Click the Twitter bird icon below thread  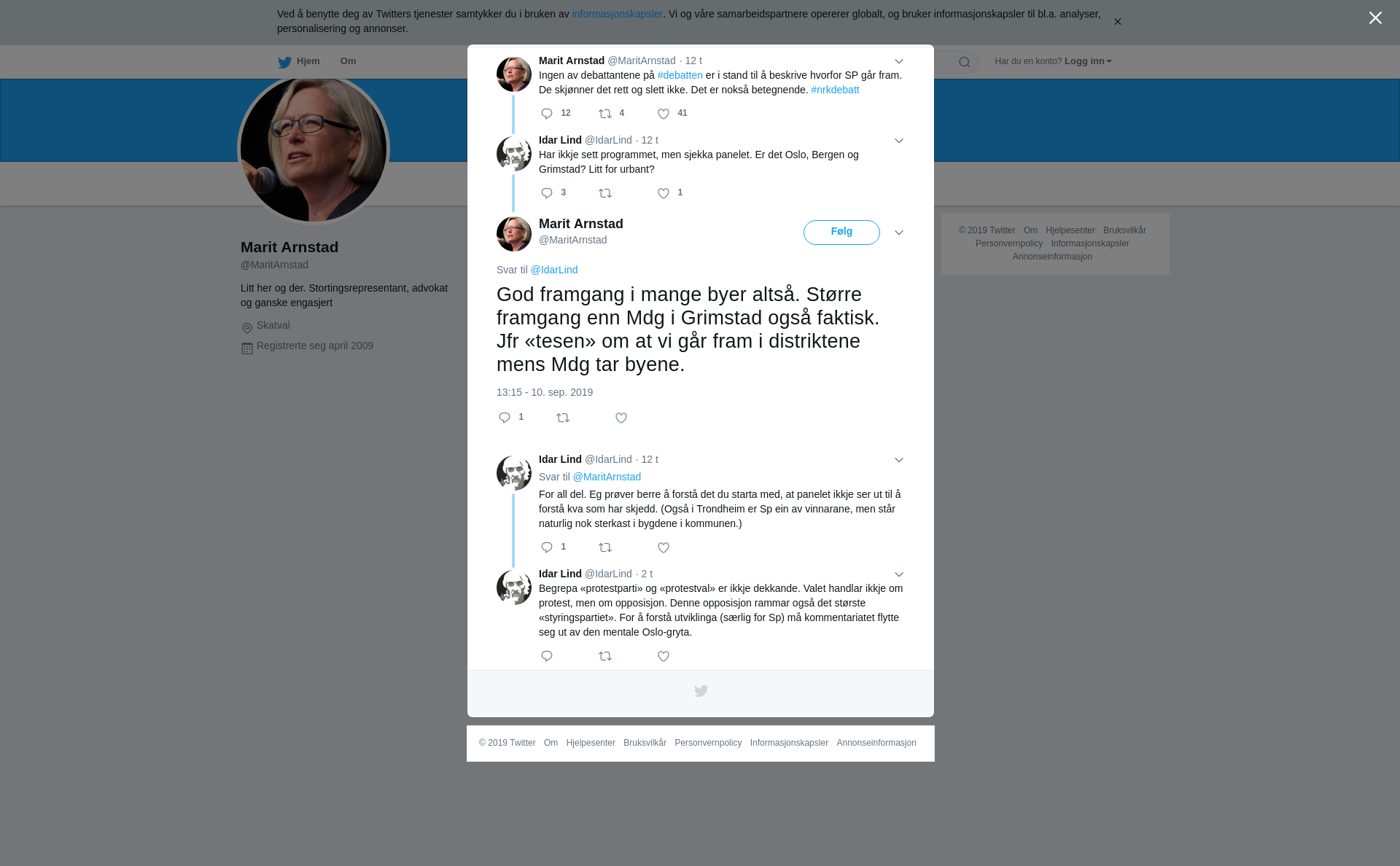[701, 691]
